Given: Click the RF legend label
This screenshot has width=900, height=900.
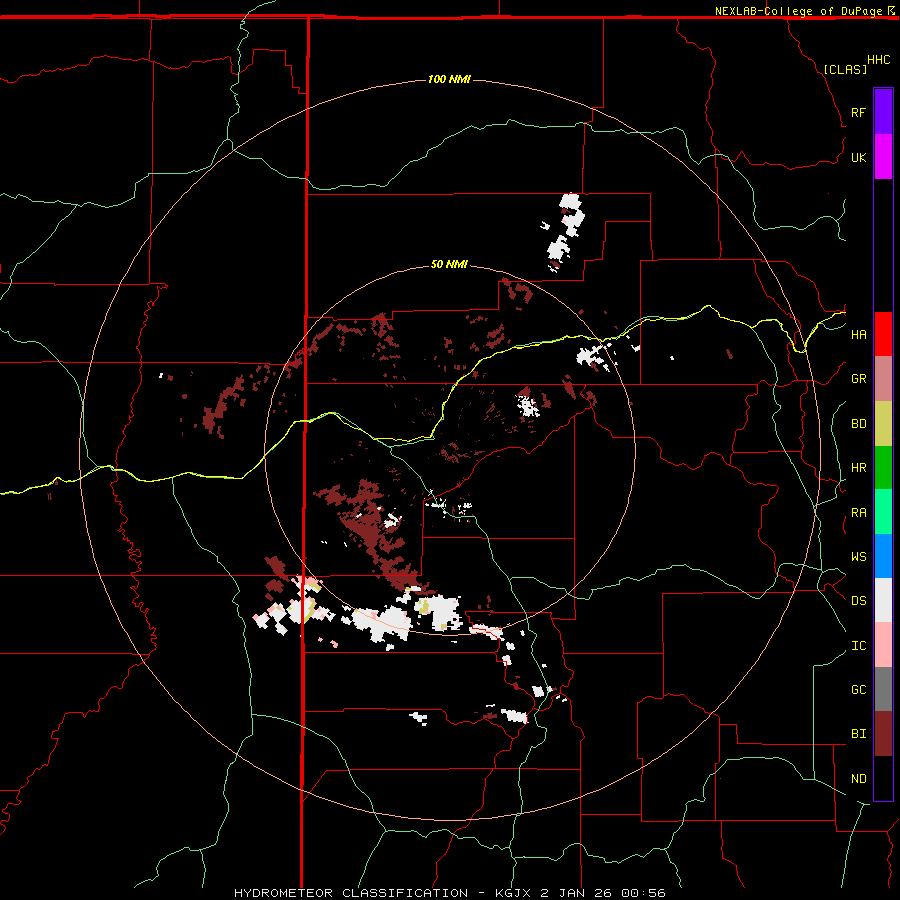Looking at the screenshot, I should tap(858, 112).
